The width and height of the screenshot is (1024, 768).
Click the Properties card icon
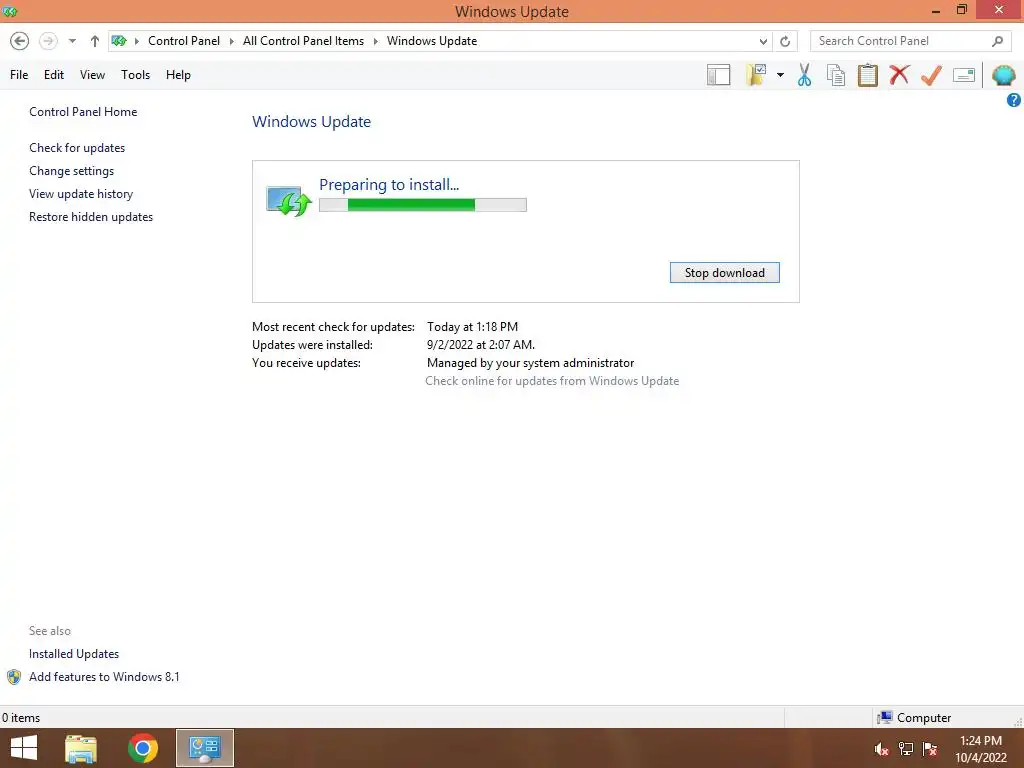point(963,75)
